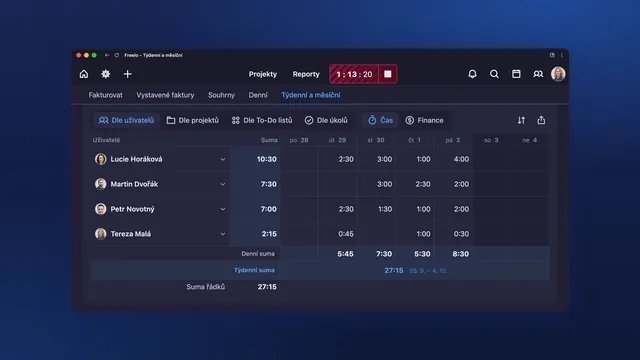Viewport: 640px width, 360px height.
Task: Click reload icon in title bar
Action: [x=117, y=55]
